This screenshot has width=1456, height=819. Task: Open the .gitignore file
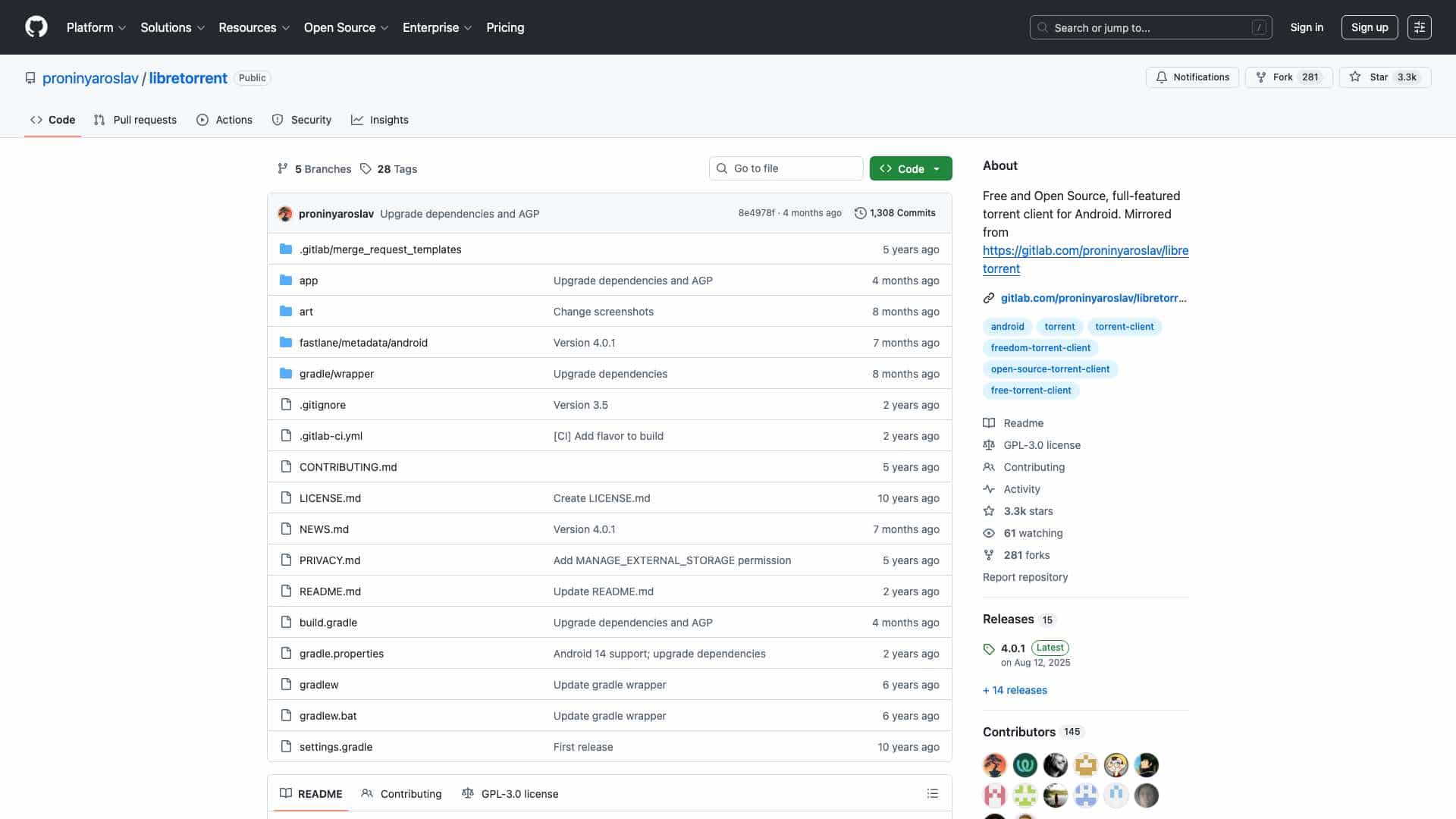tap(322, 405)
